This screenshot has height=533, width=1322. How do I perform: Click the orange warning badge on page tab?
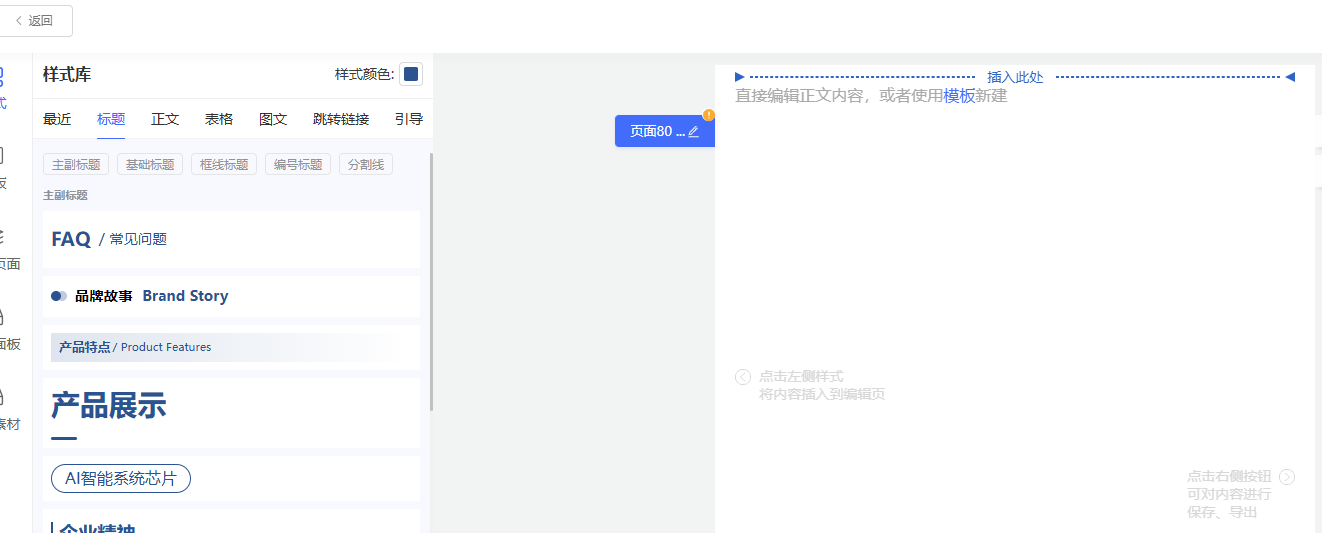(709, 115)
